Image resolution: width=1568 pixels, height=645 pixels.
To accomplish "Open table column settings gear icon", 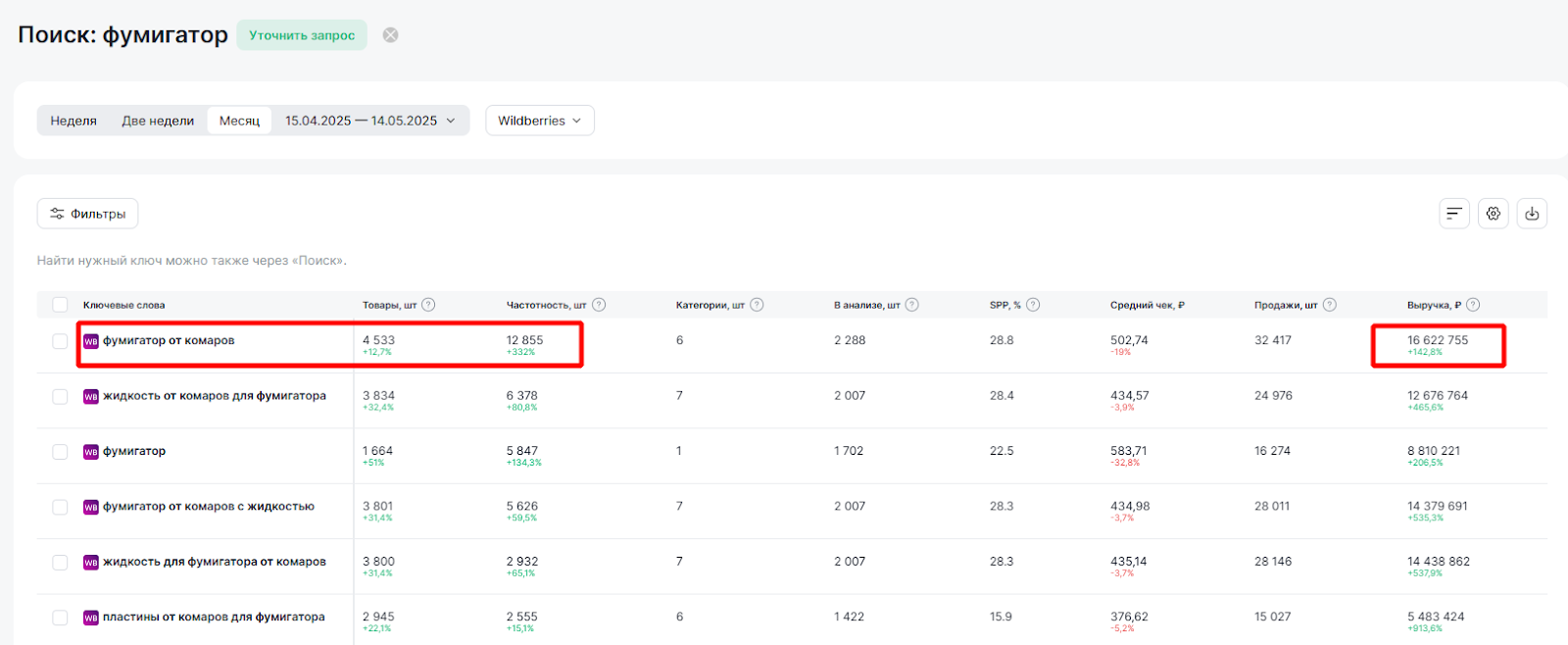I will [x=1493, y=214].
